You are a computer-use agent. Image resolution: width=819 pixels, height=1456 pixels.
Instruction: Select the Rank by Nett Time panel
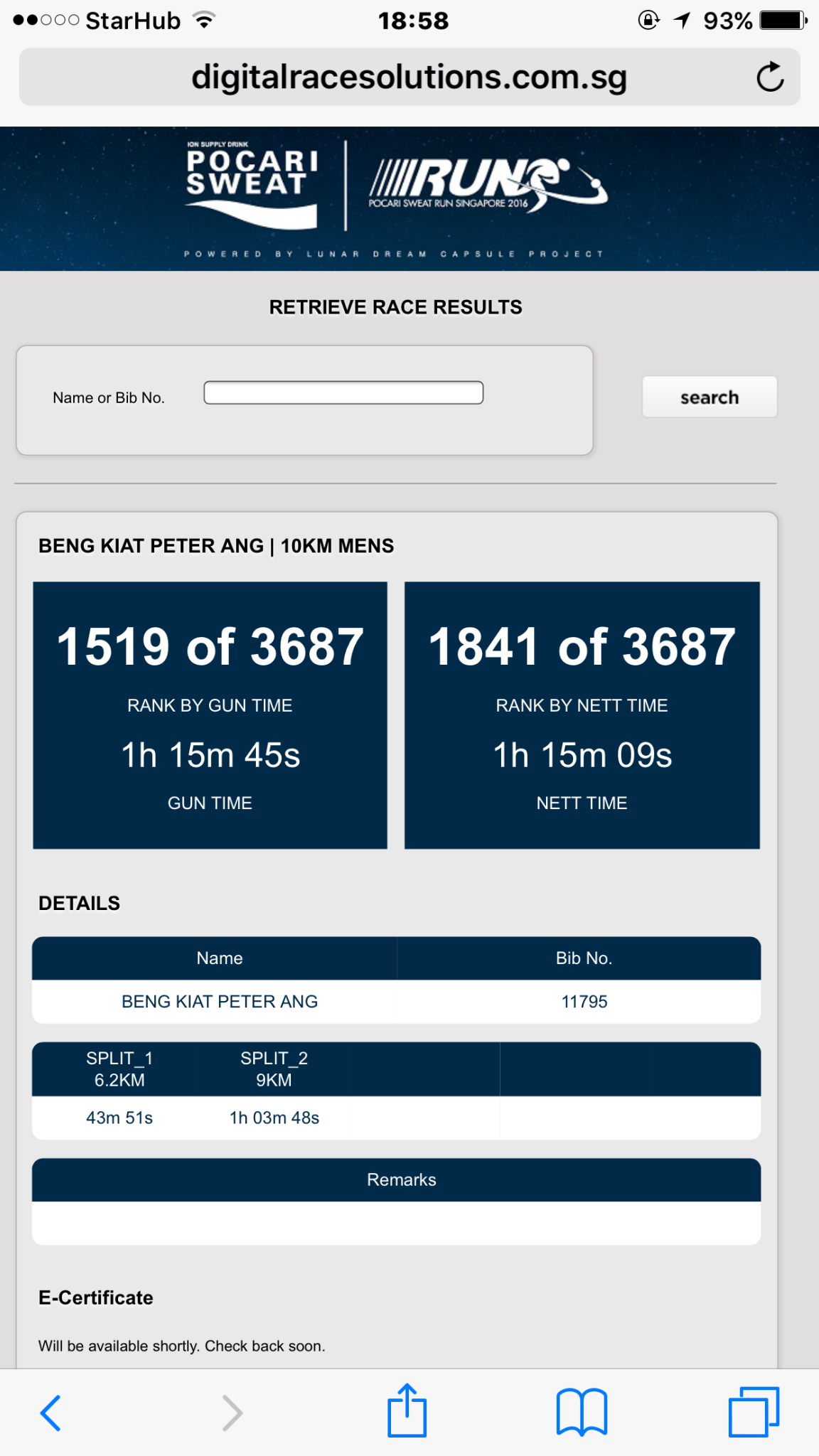coord(582,715)
